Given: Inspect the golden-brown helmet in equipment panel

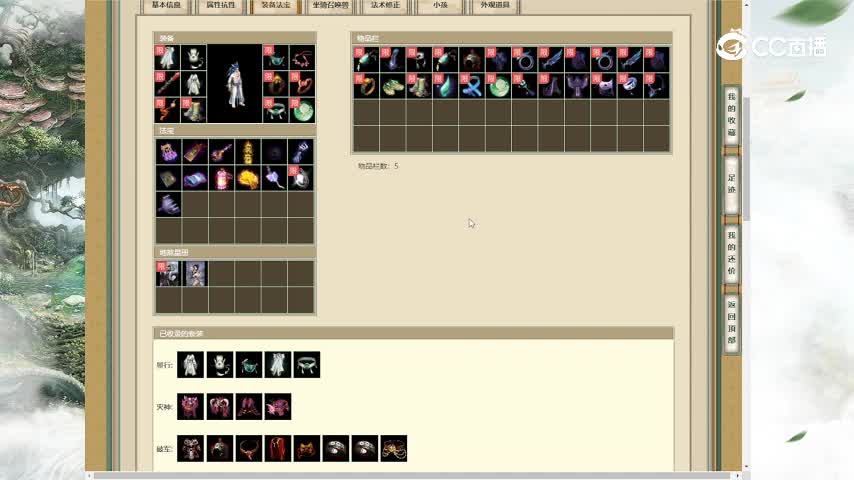Looking at the screenshot, I should pyautogui.click(x=276, y=83).
